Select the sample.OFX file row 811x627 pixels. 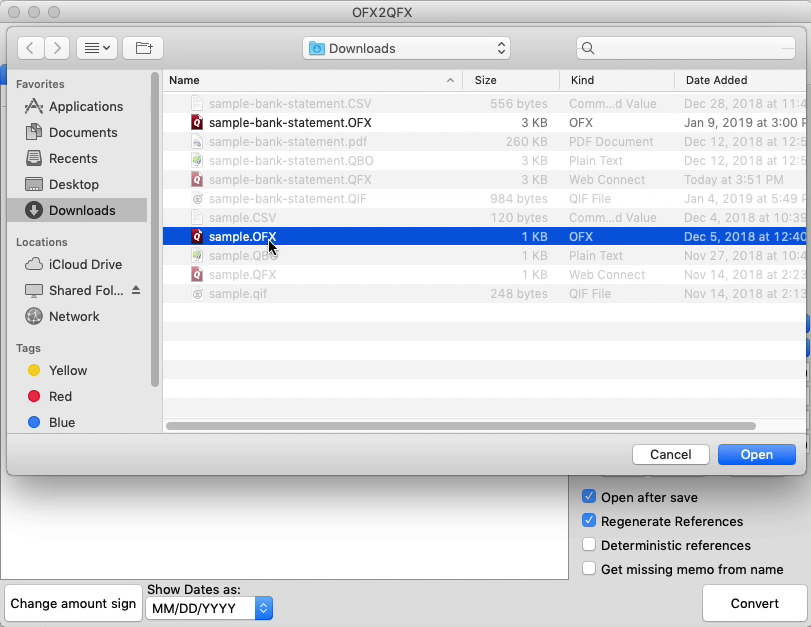pos(484,236)
